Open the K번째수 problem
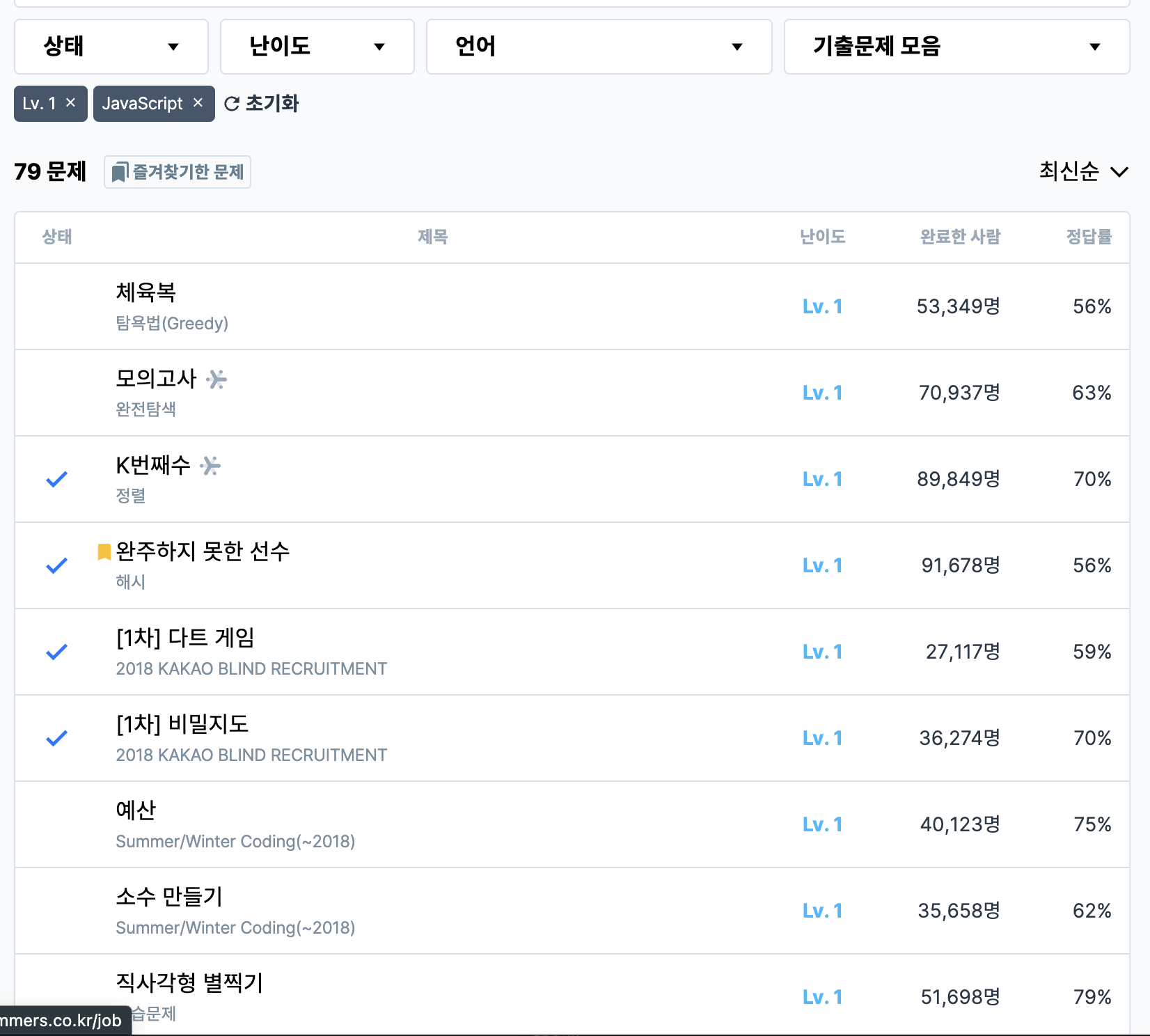 pos(152,465)
